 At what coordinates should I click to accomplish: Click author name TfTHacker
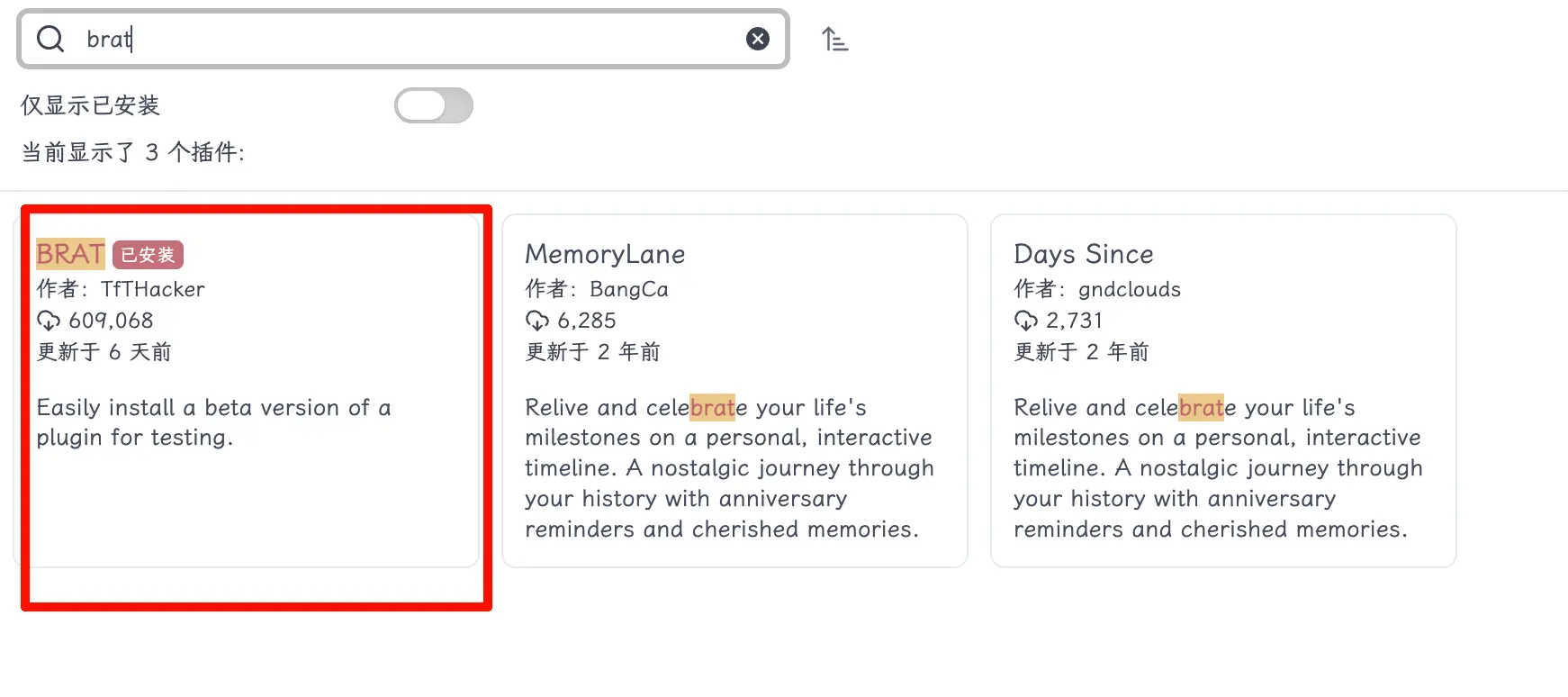click(x=153, y=289)
